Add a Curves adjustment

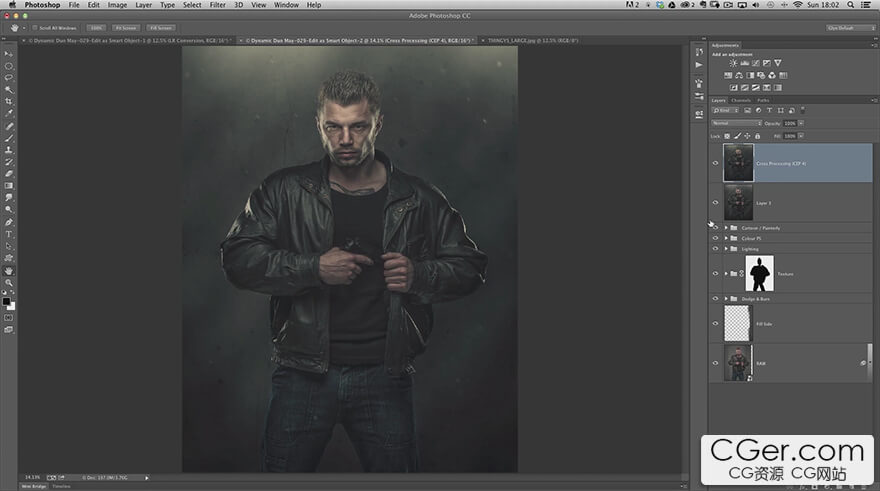(755, 63)
